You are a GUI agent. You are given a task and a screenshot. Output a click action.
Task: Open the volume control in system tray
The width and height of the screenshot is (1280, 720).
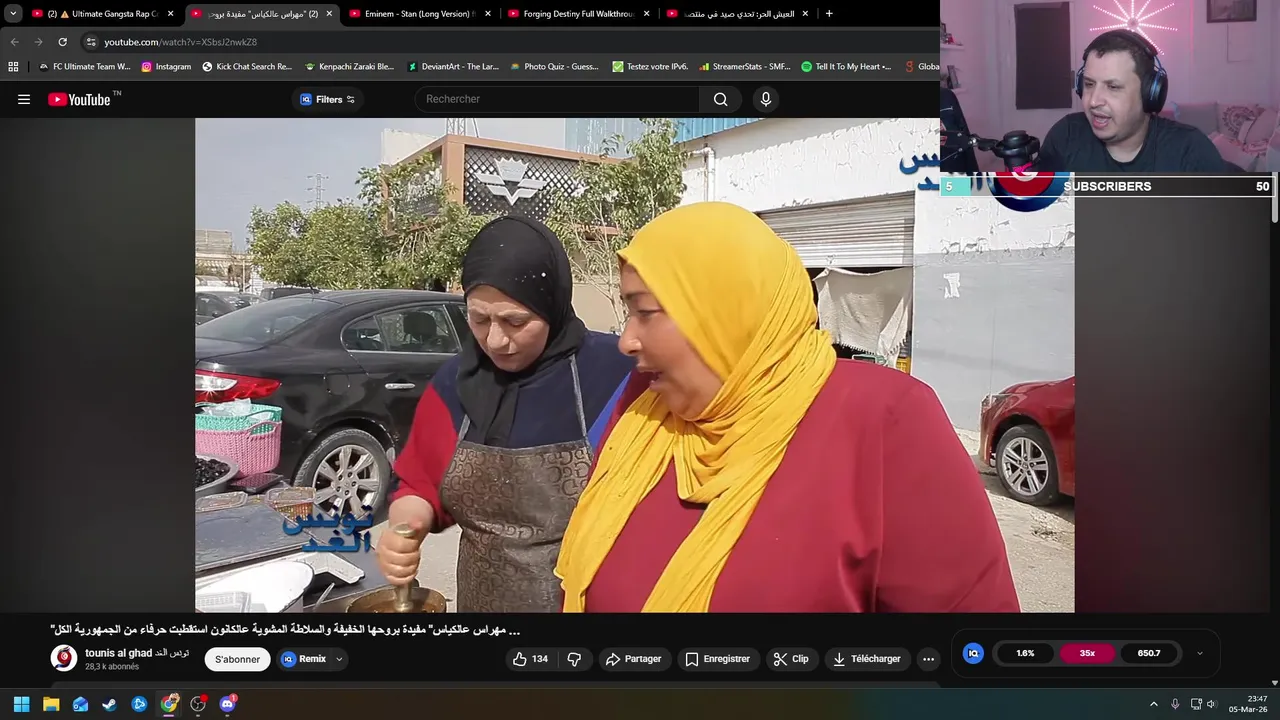(1211, 704)
